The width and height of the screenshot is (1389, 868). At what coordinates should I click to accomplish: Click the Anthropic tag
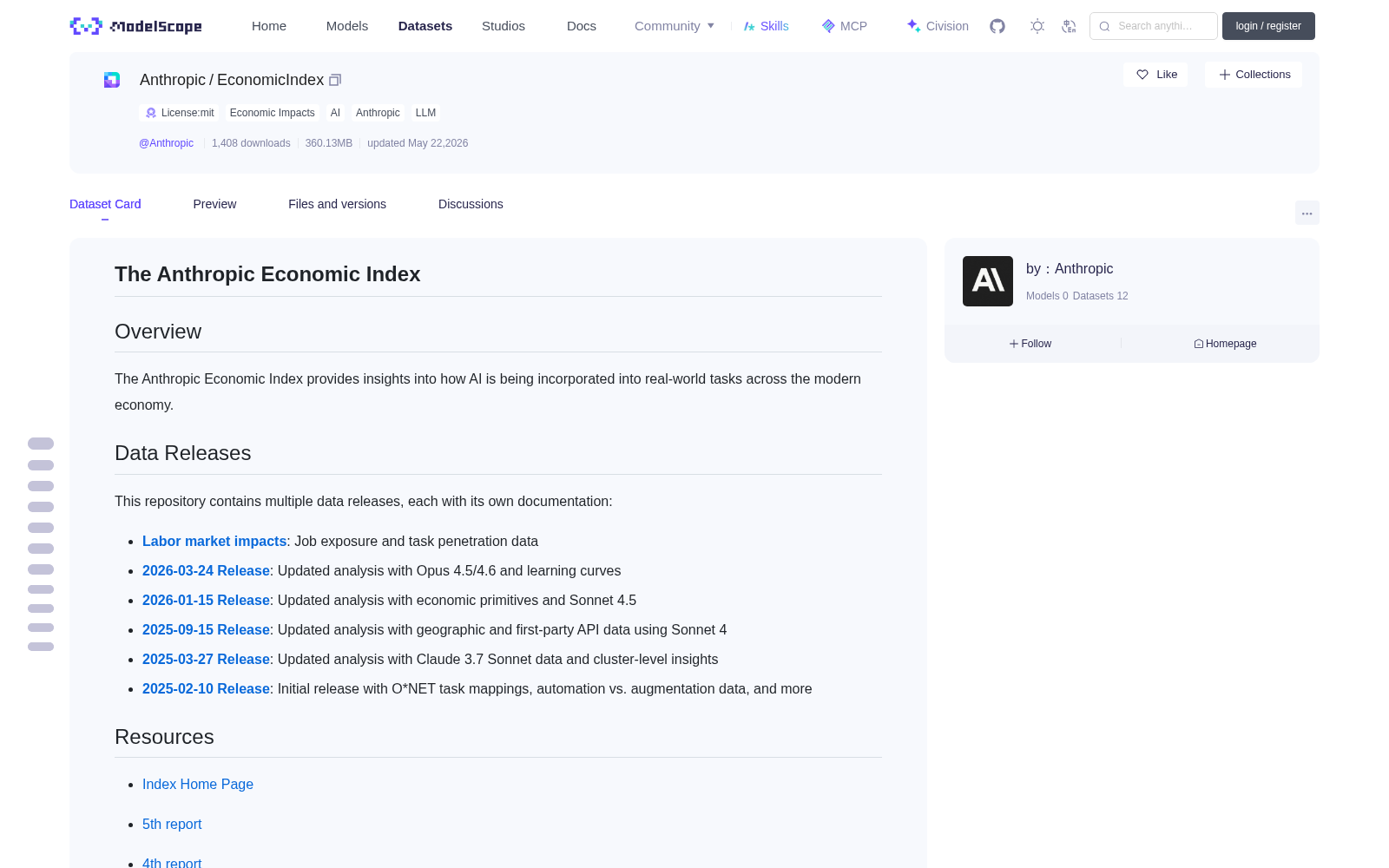point(378,113)
